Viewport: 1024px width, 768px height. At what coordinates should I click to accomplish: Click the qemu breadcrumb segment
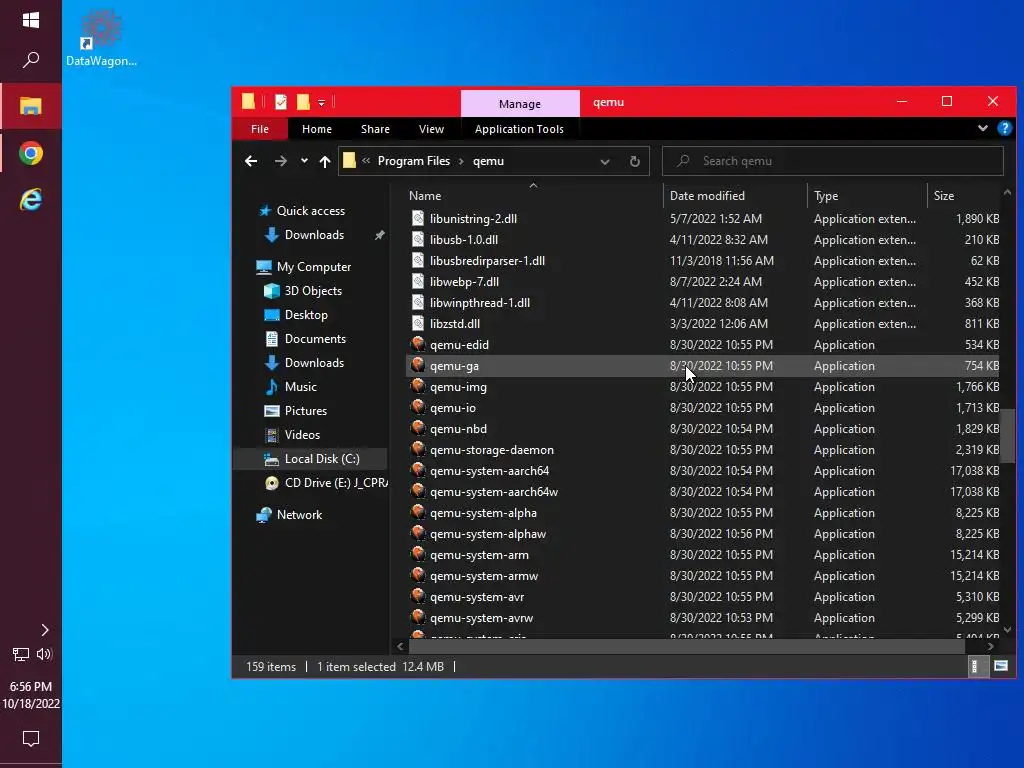coord(488,161)
